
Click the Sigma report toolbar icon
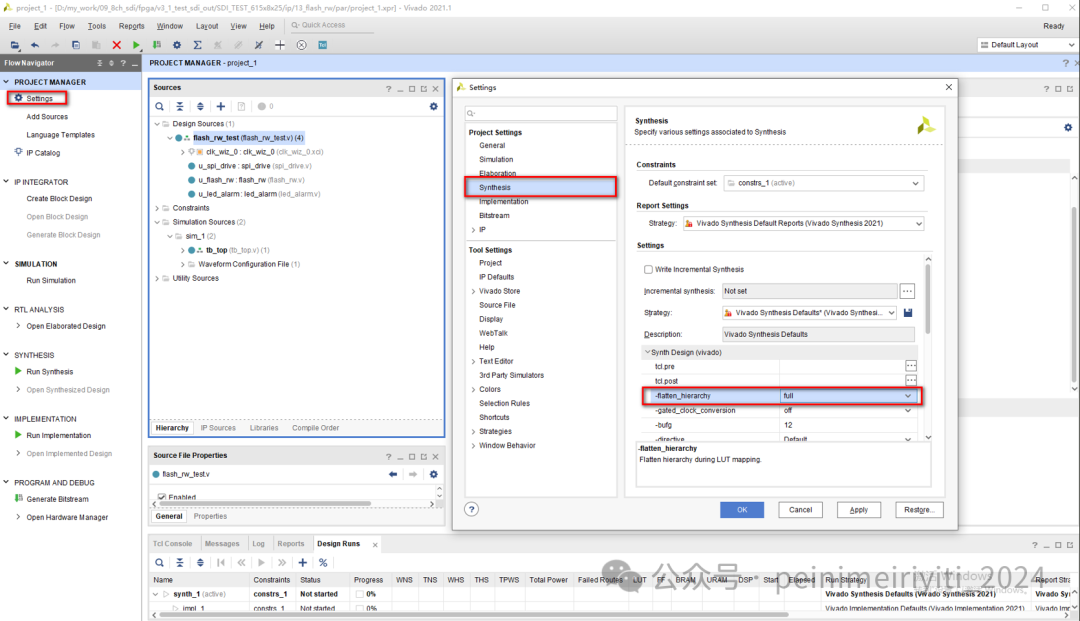[198, 45]
